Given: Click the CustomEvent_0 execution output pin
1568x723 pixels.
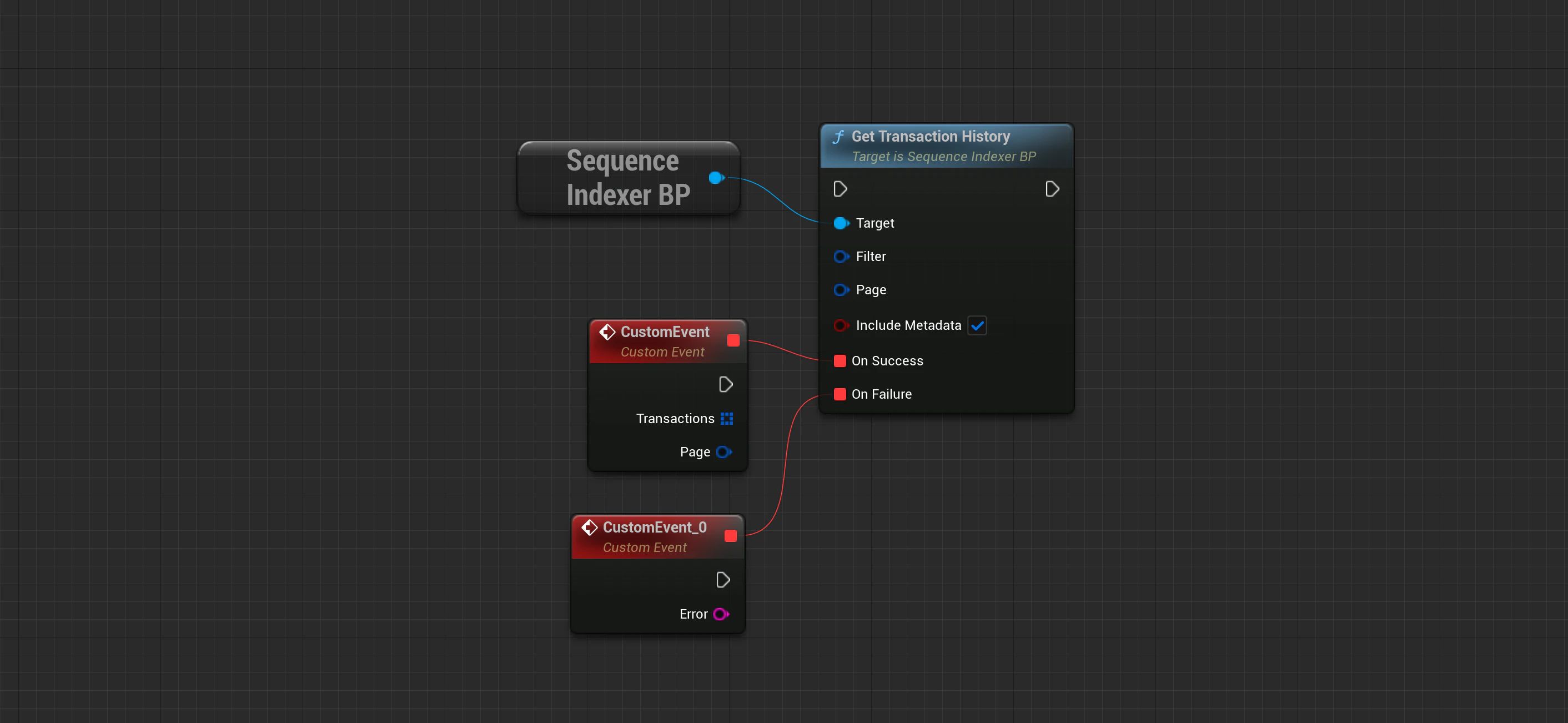Looking at the screenshot, I should tap(722, 580).
